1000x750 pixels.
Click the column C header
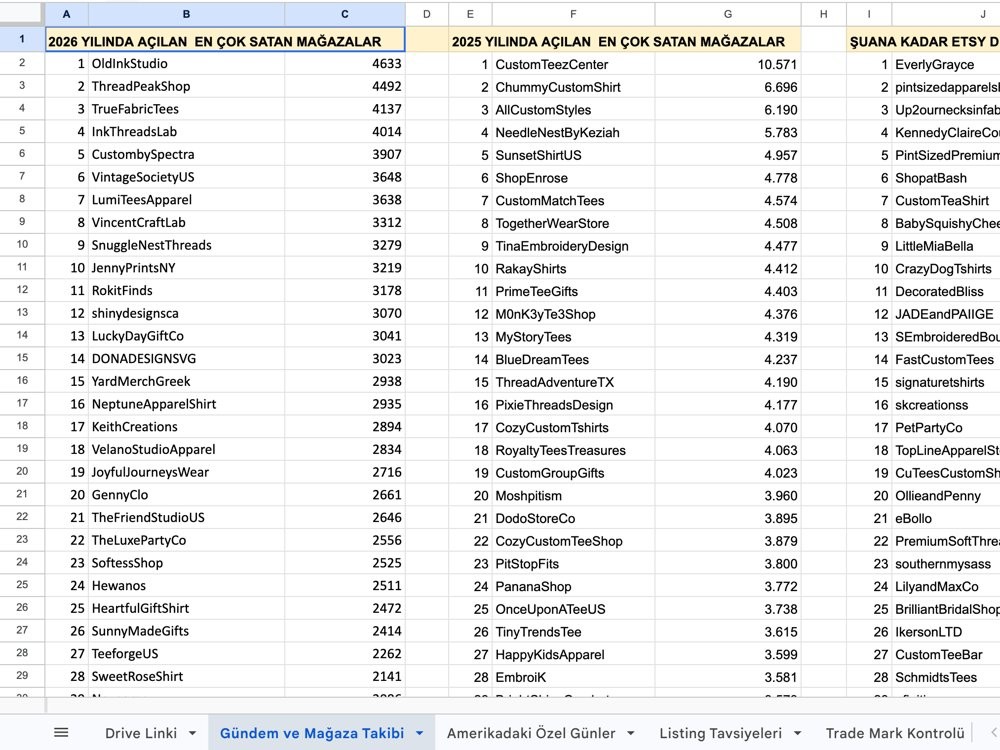(345, 14)
